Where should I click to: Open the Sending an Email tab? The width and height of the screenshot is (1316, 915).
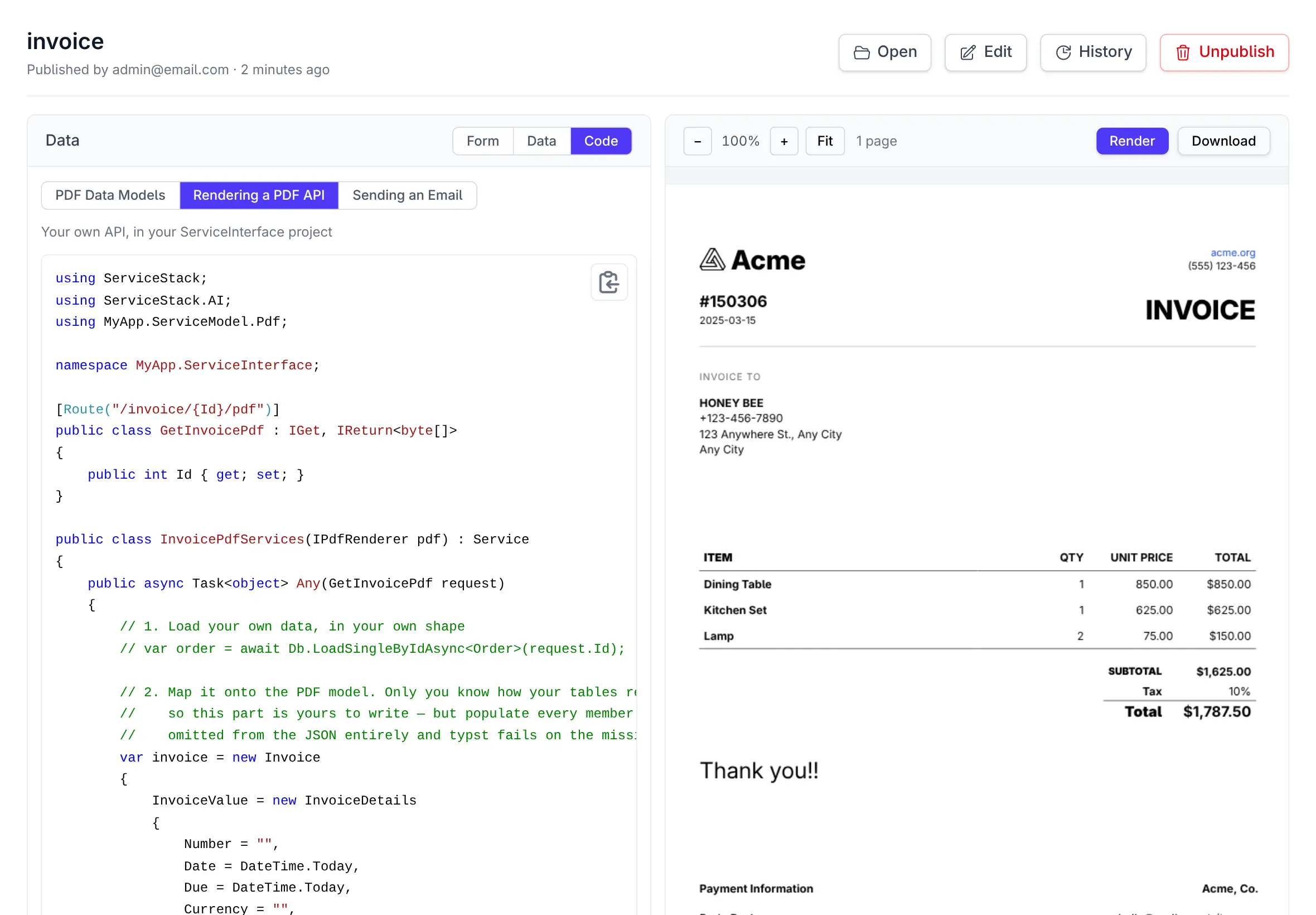coord(407,195)
